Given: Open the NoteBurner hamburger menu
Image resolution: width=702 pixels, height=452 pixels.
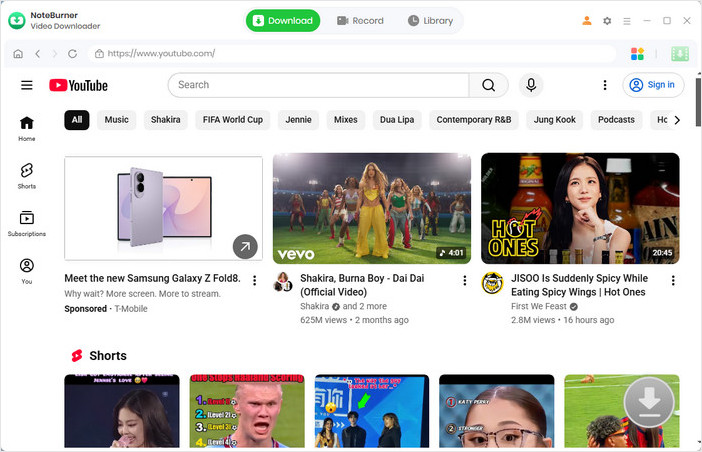Looking at the screenshot, I should (x=627, y=21).
